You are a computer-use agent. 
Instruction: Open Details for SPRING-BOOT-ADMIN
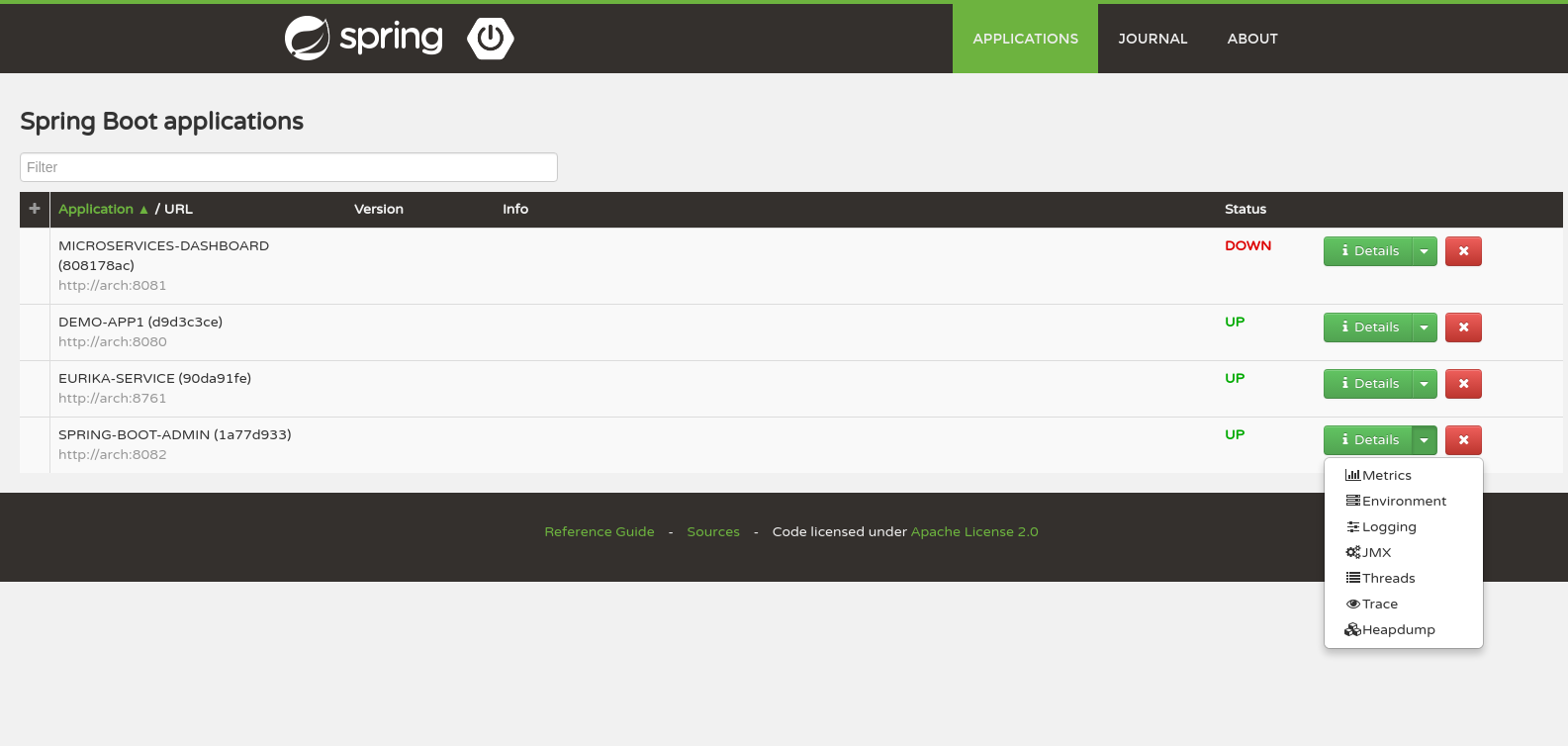pos(1368,440)
